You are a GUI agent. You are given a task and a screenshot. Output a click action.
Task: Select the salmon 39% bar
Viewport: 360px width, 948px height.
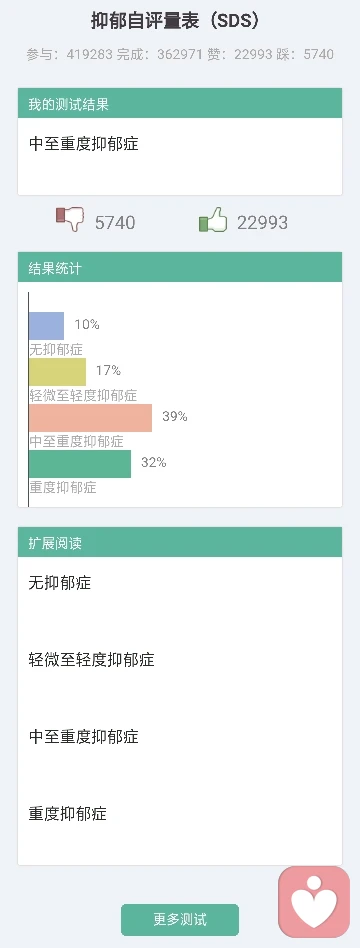(90, 418)
